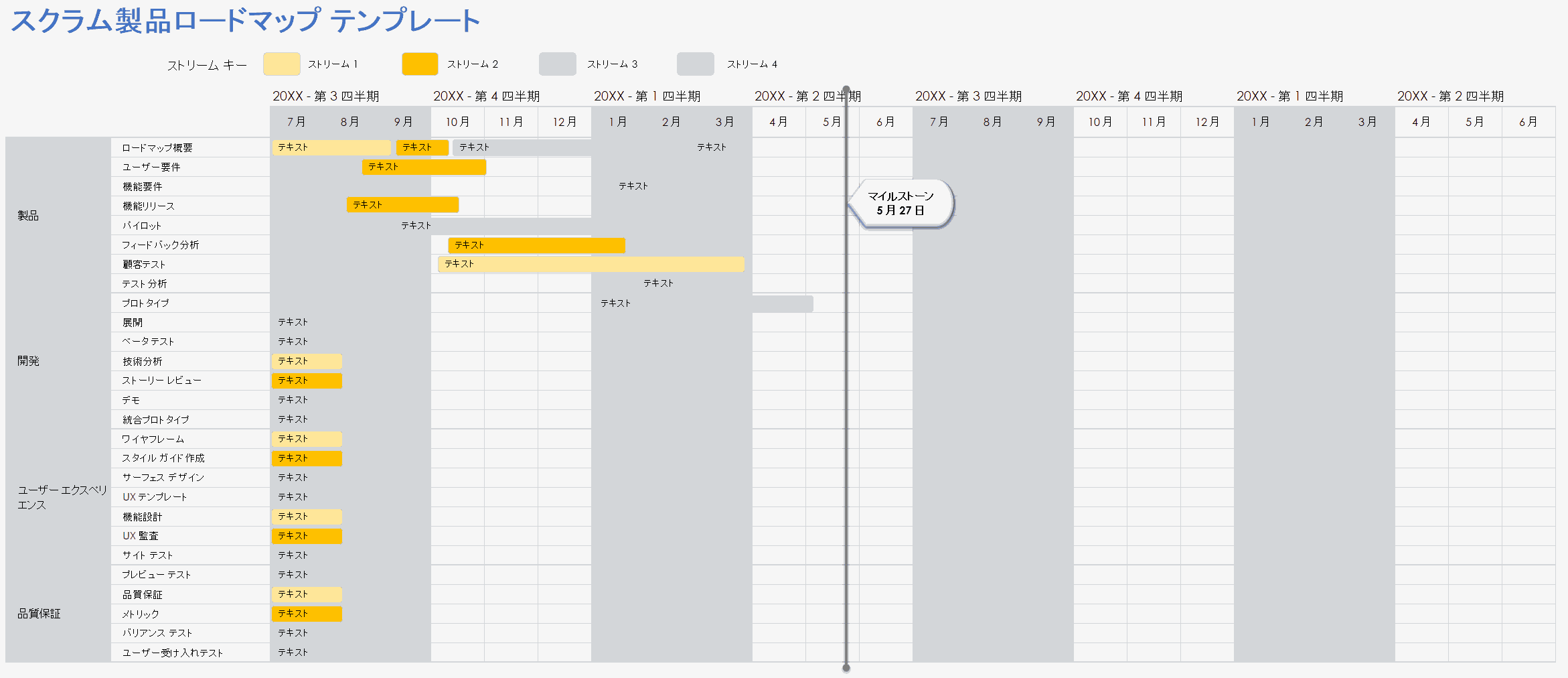1568x678 pixels.
Task: Select the ストリーム 2 orange swatch
Action: [420, 64]
